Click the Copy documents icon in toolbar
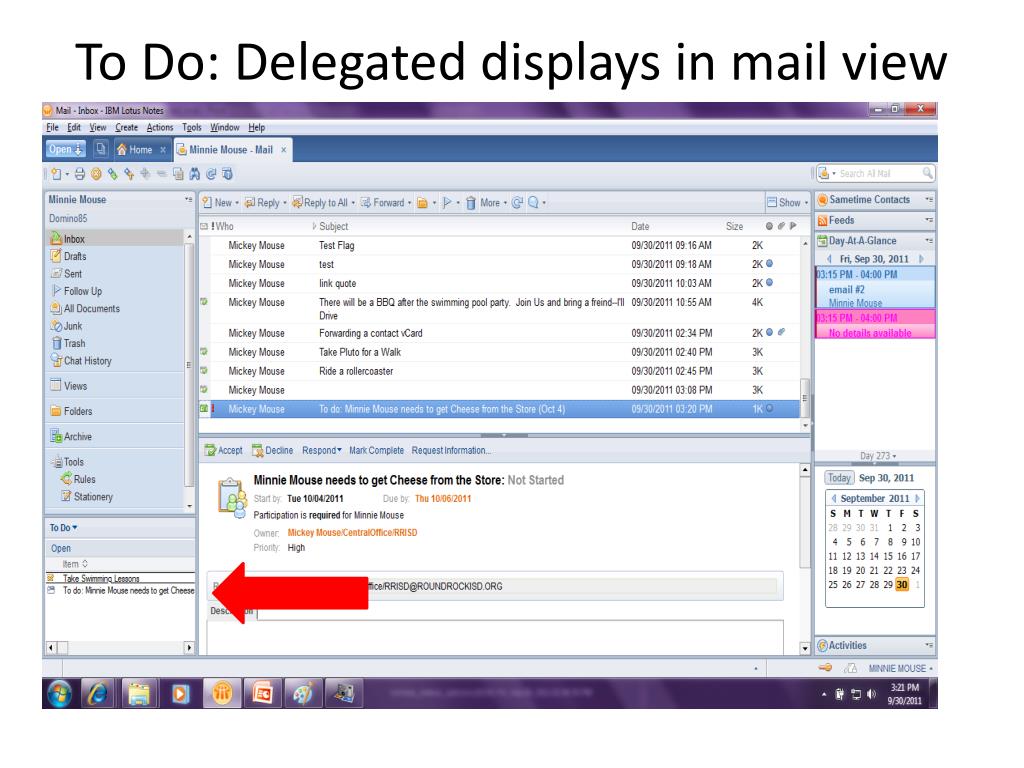This screenshot has width=1024, height=768. coord(178,174)
